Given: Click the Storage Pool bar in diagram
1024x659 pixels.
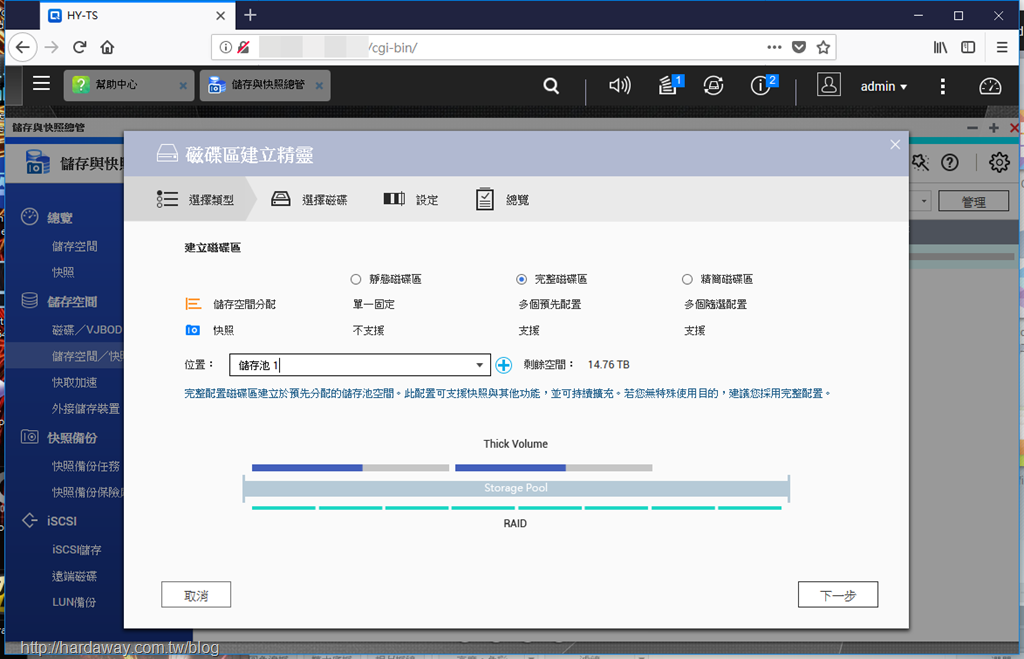Looking at the screenshot, I should [516, 488].
